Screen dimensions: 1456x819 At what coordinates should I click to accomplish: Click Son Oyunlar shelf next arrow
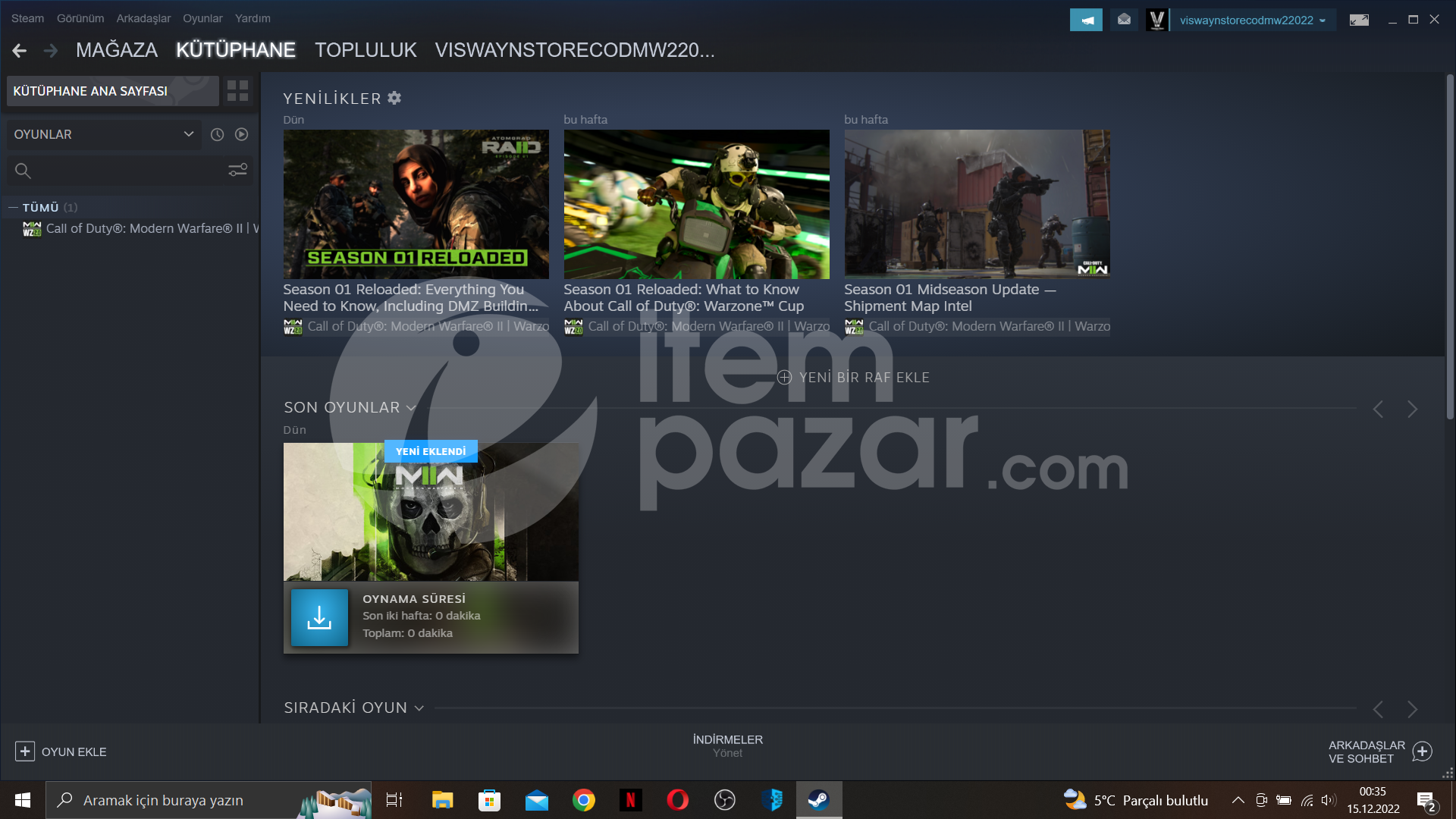pos(1412,409)
